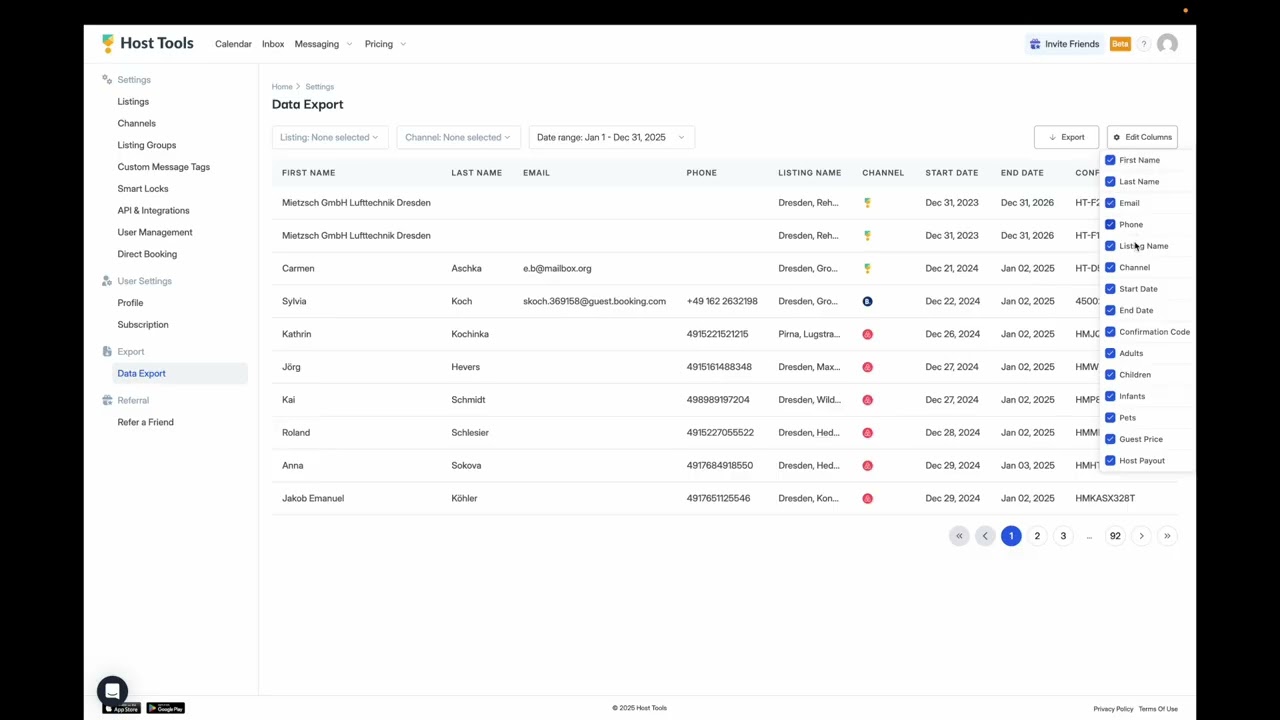Click the Beta badge
The height and width of the screenshot is (720, 1280).
[1120, 44]
